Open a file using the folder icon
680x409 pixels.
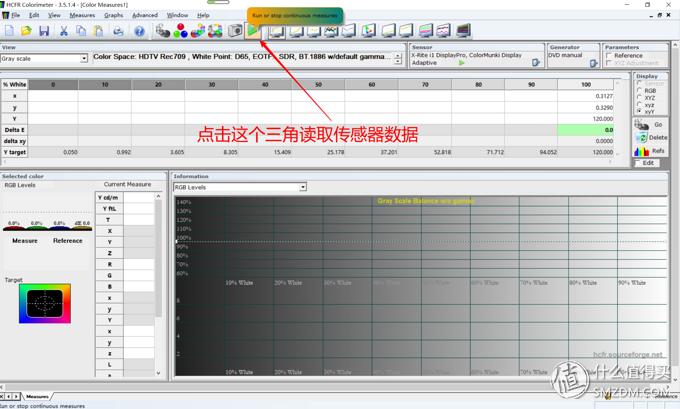click(26, 31)
